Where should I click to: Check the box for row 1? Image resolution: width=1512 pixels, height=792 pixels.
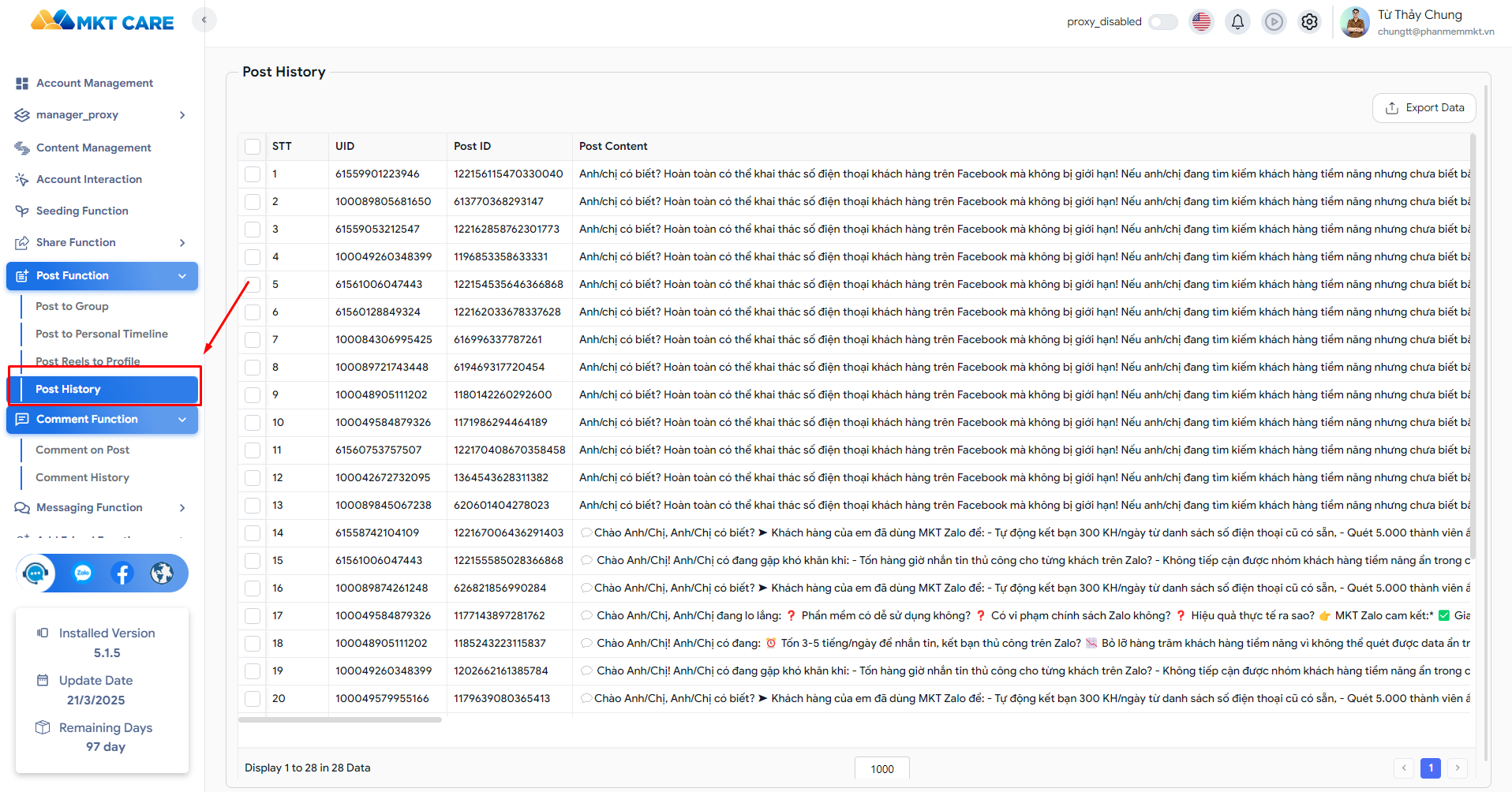click(253, 174)
